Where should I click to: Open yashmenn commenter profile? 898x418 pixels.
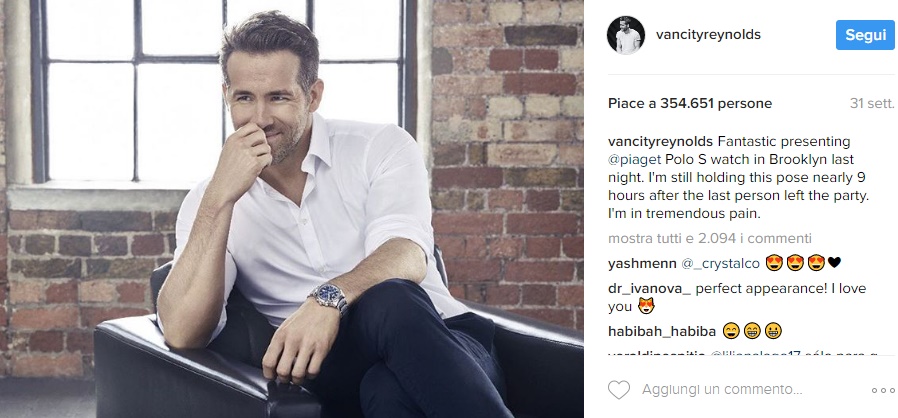641,263
